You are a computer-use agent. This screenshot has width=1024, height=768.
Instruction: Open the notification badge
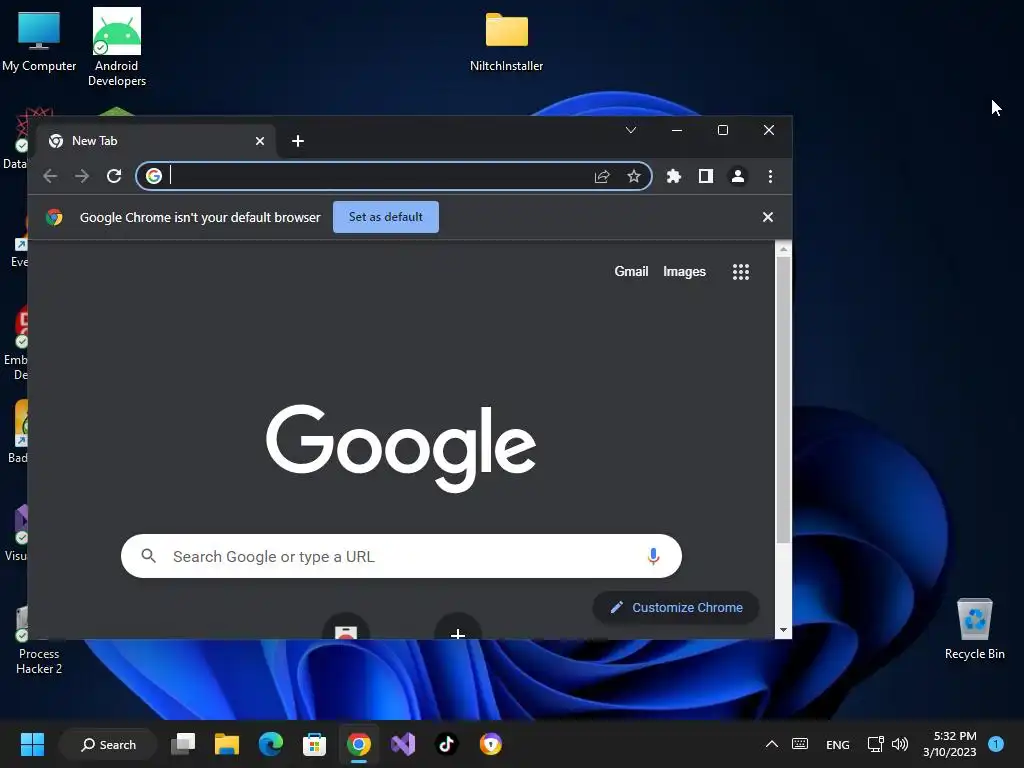click(x=996, y=744)
